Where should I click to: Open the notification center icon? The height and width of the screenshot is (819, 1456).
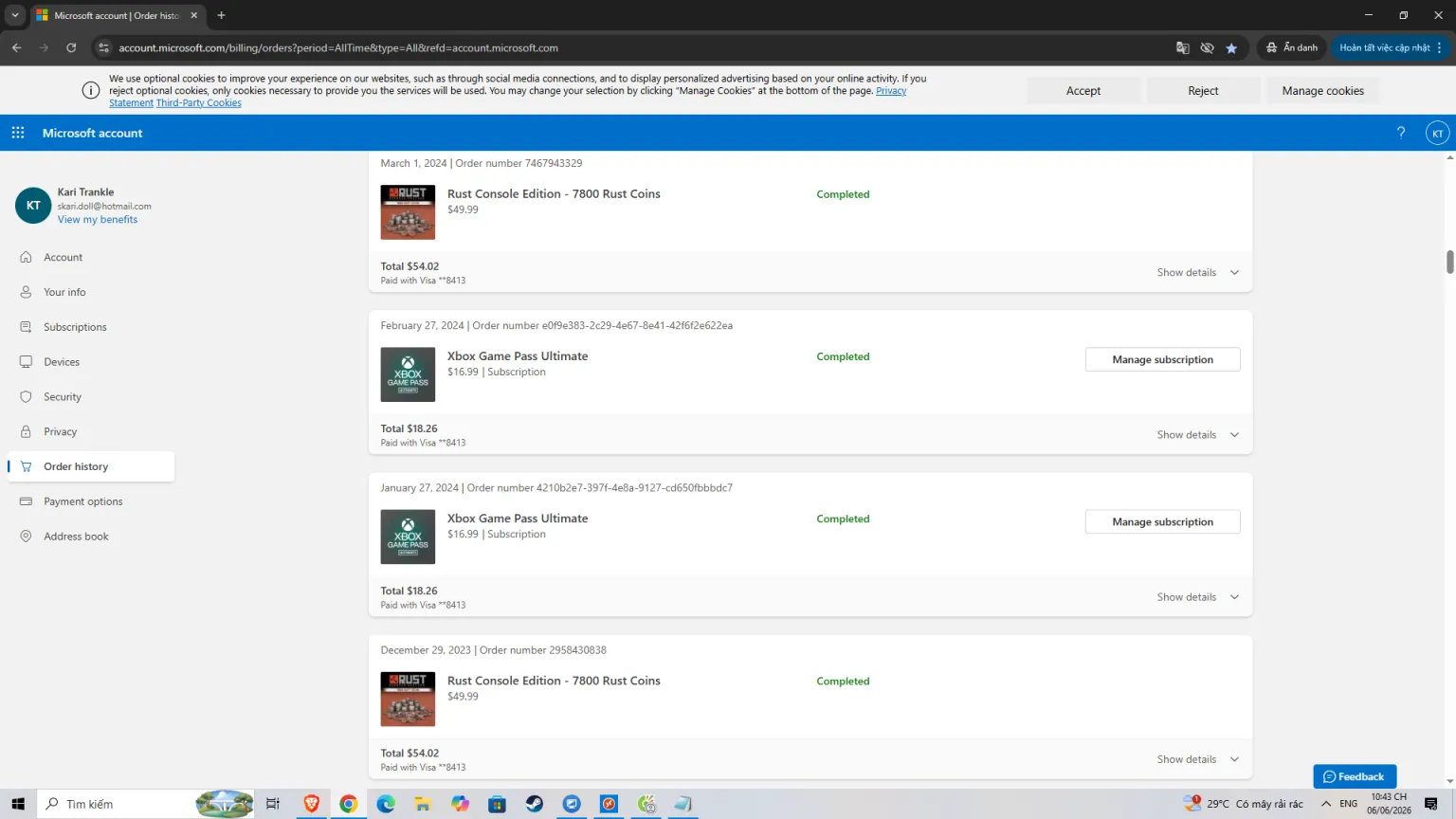pos(1431,804)
